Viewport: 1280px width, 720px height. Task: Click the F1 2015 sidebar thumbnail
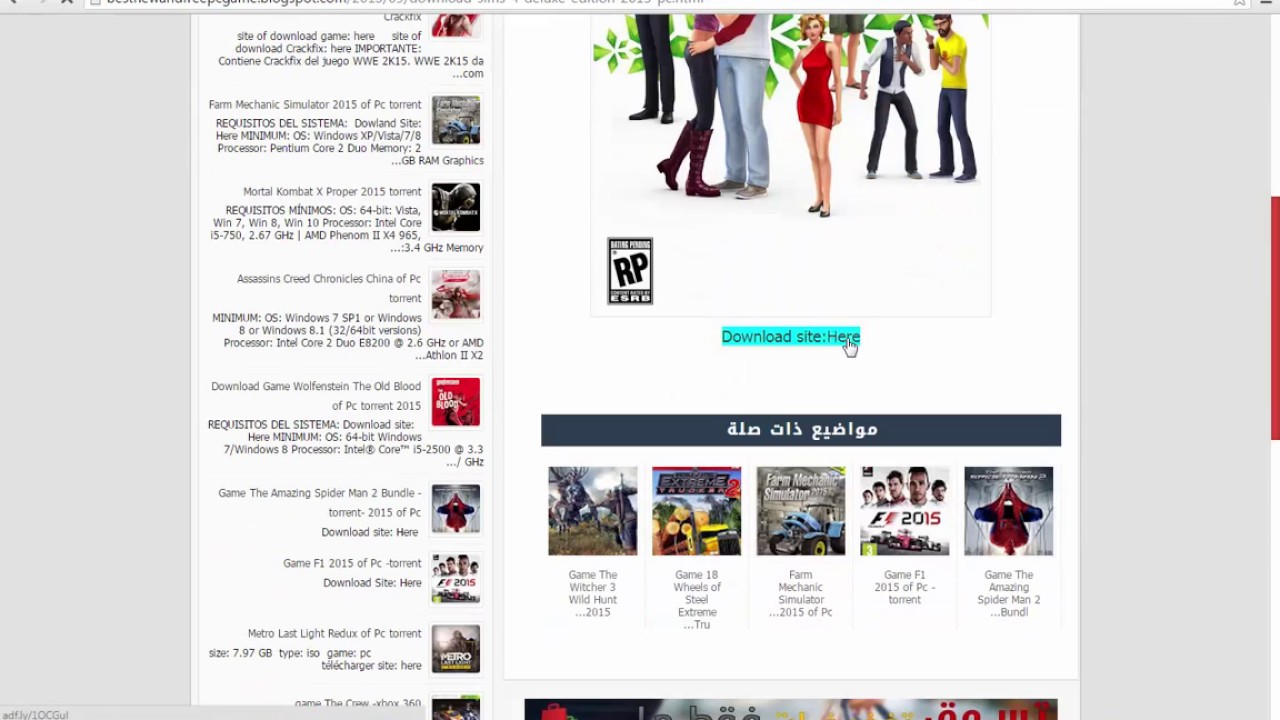tap(456, 579)
